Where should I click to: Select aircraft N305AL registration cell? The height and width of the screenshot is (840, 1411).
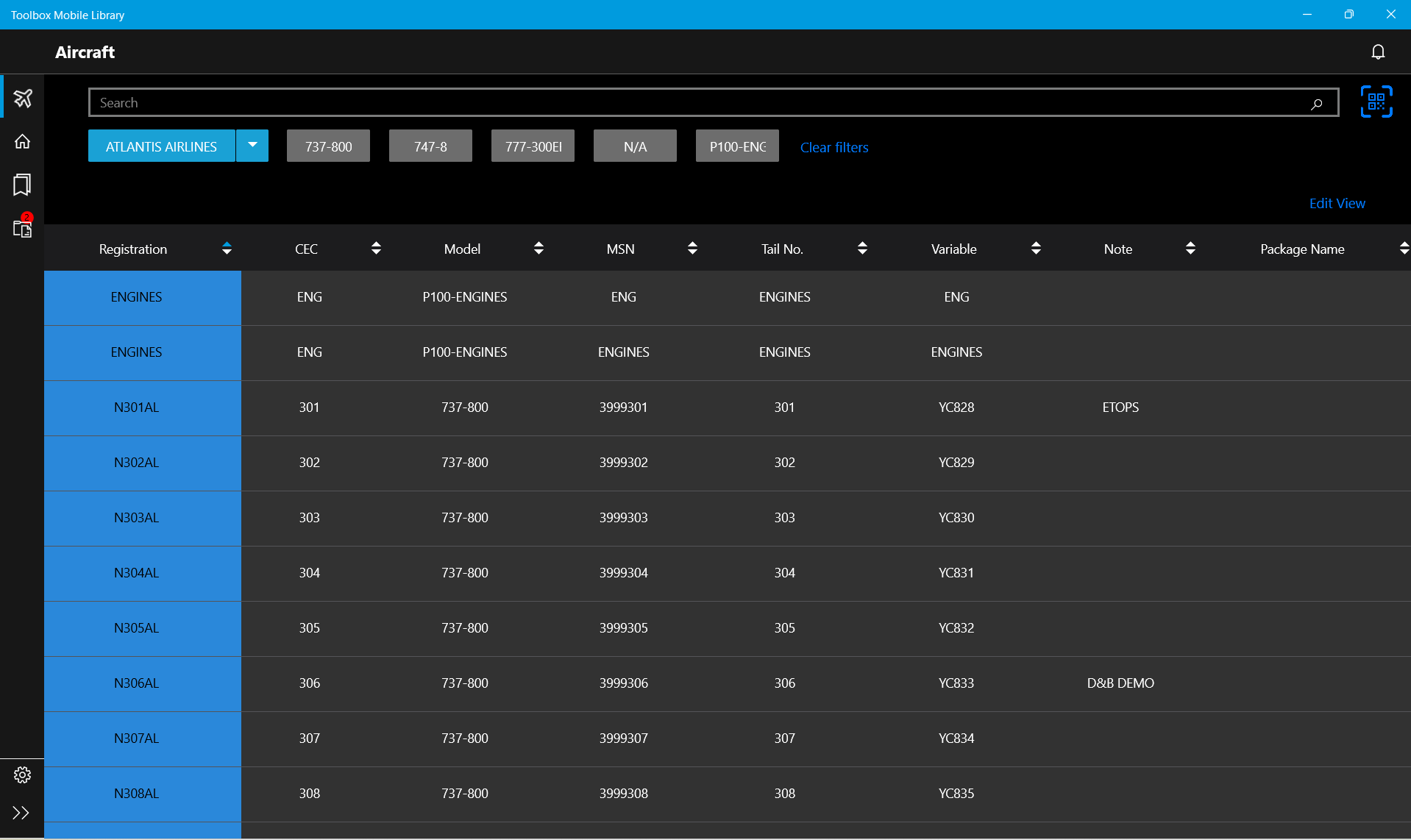[x=143, y=628]
